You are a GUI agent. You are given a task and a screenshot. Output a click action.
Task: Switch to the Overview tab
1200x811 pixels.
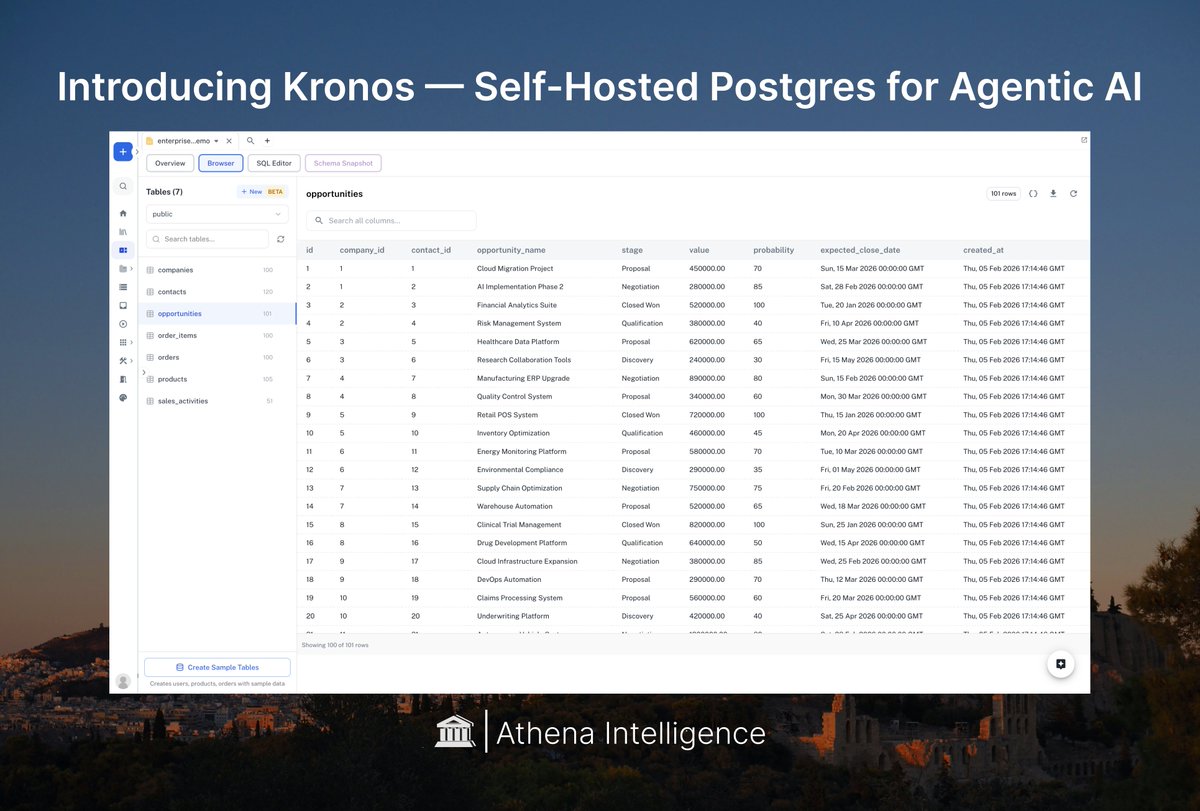[170, 163]
